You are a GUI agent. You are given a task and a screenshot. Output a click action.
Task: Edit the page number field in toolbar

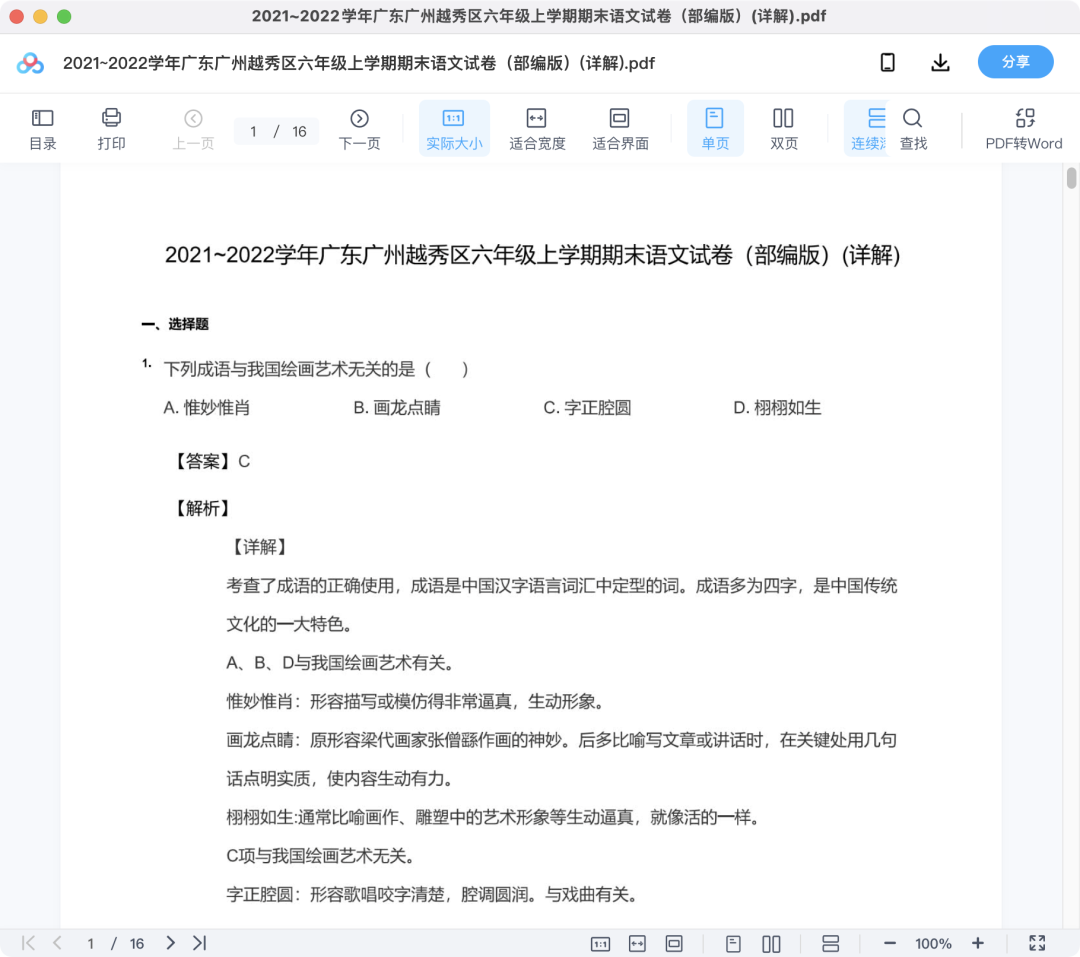coord(254,132)
